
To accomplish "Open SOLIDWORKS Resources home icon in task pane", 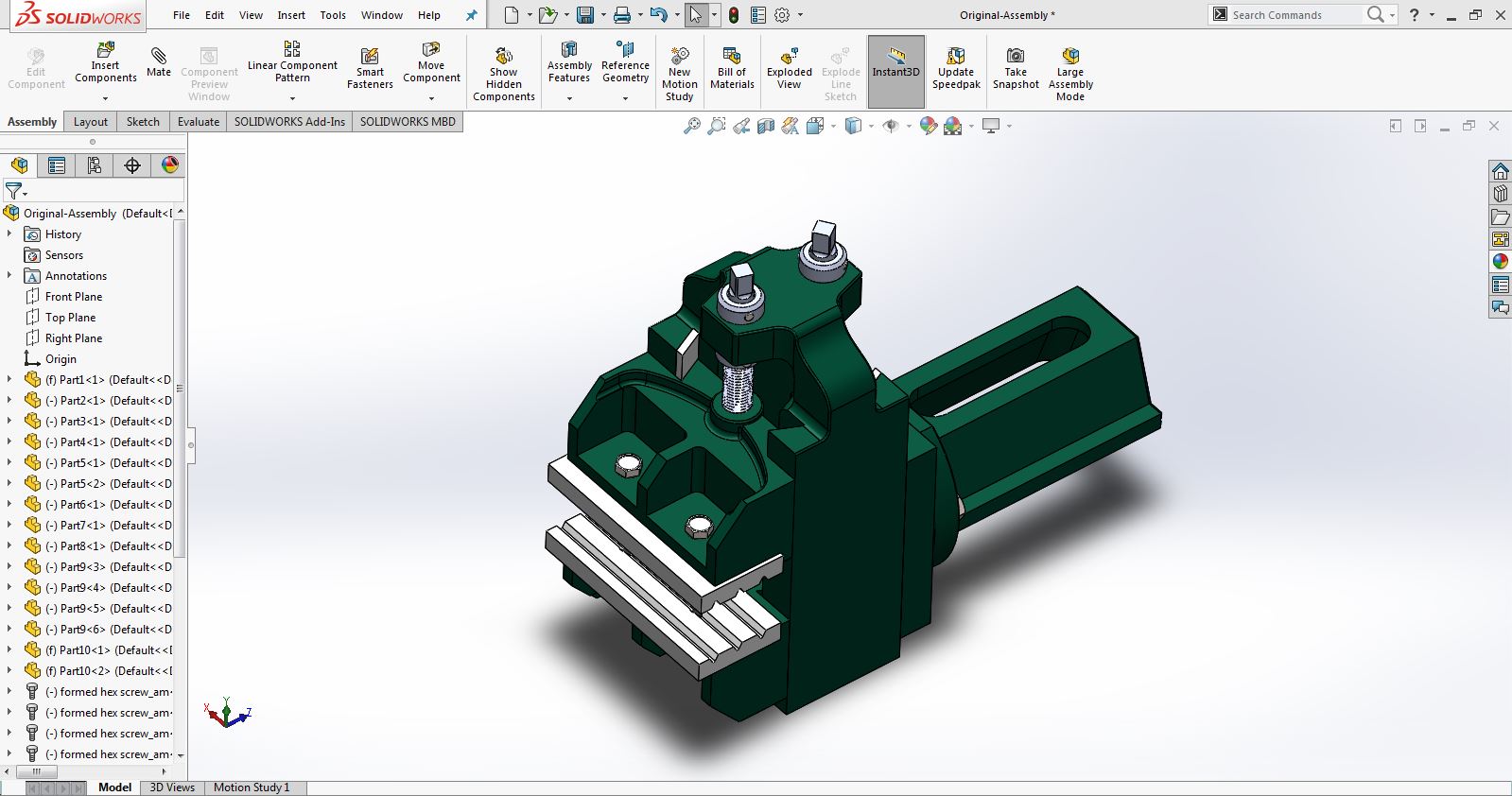I will [x=1501, y=171].
